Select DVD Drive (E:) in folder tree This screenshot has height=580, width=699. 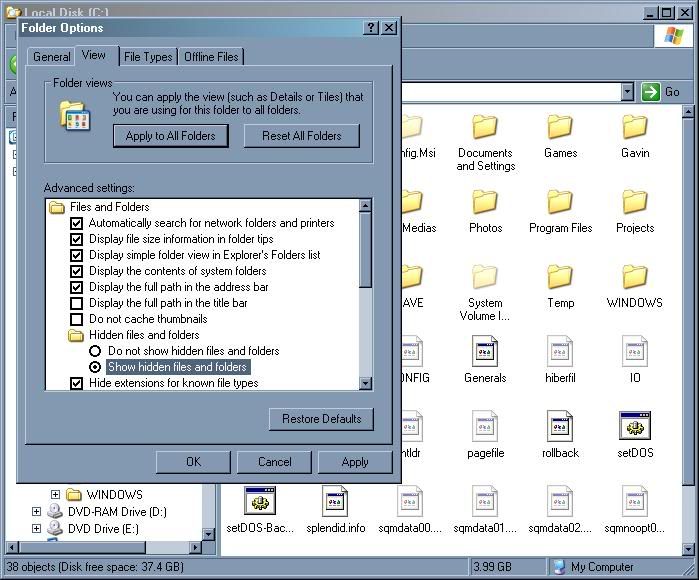[103, 528]
